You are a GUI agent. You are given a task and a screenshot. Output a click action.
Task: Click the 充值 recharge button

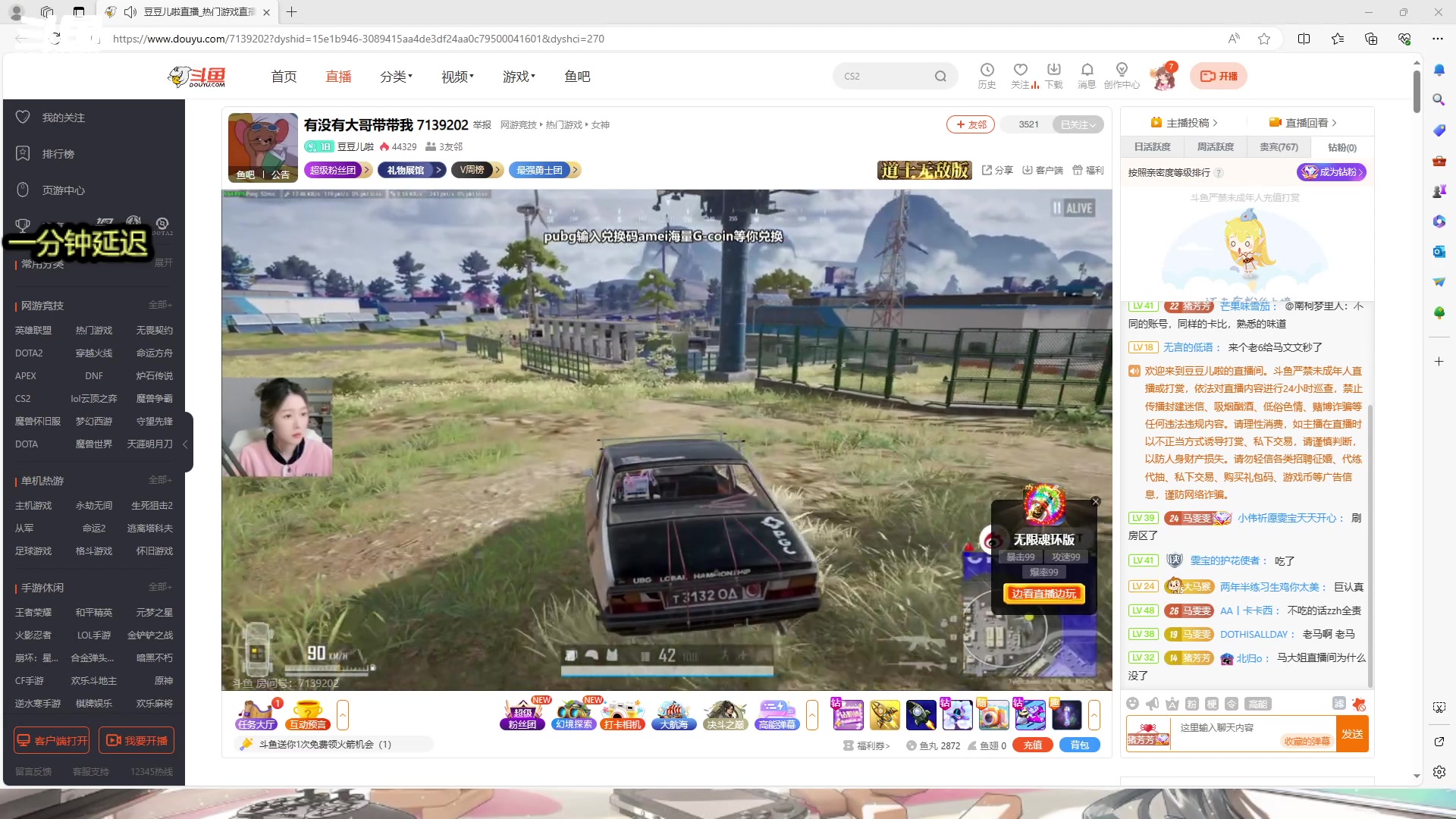coord(1033,745)
